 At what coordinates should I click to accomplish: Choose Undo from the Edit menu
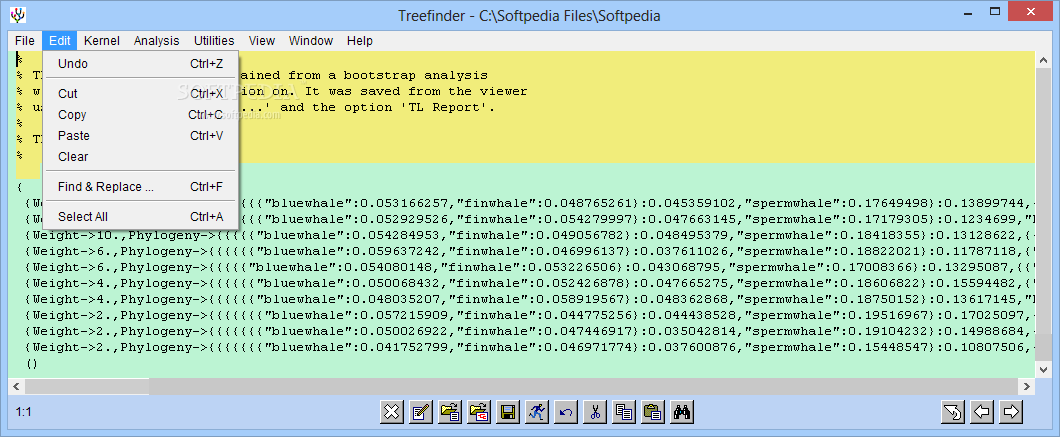pos(141,64)
